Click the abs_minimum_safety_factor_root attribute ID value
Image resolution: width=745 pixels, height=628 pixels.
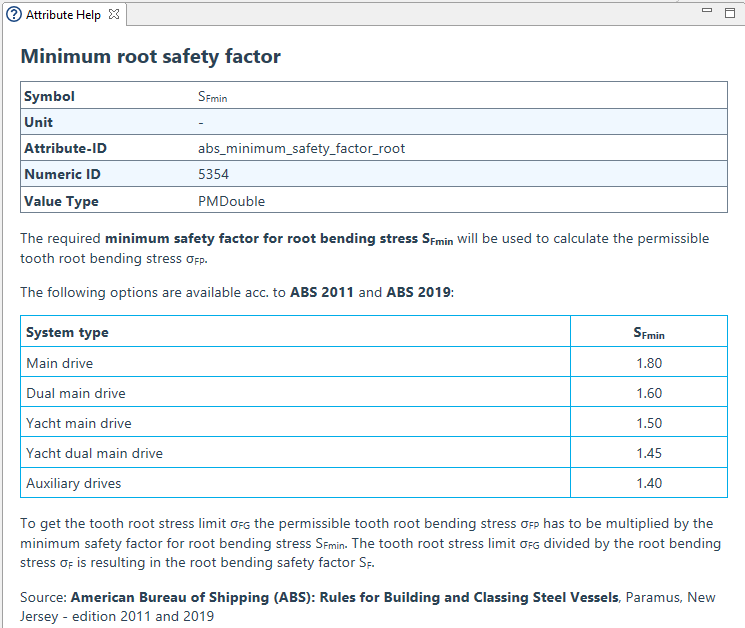(x=301, y=148)
